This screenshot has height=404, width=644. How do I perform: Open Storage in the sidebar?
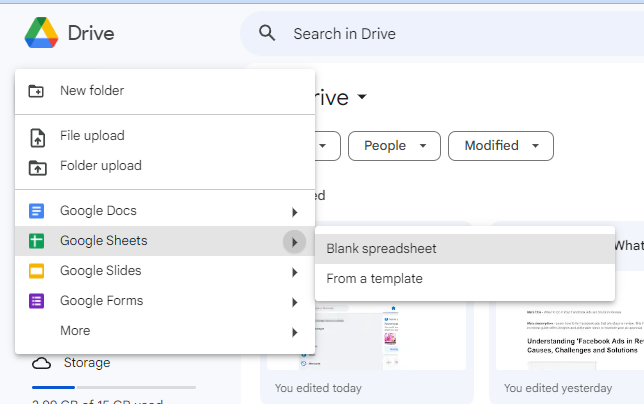(87, 363)
